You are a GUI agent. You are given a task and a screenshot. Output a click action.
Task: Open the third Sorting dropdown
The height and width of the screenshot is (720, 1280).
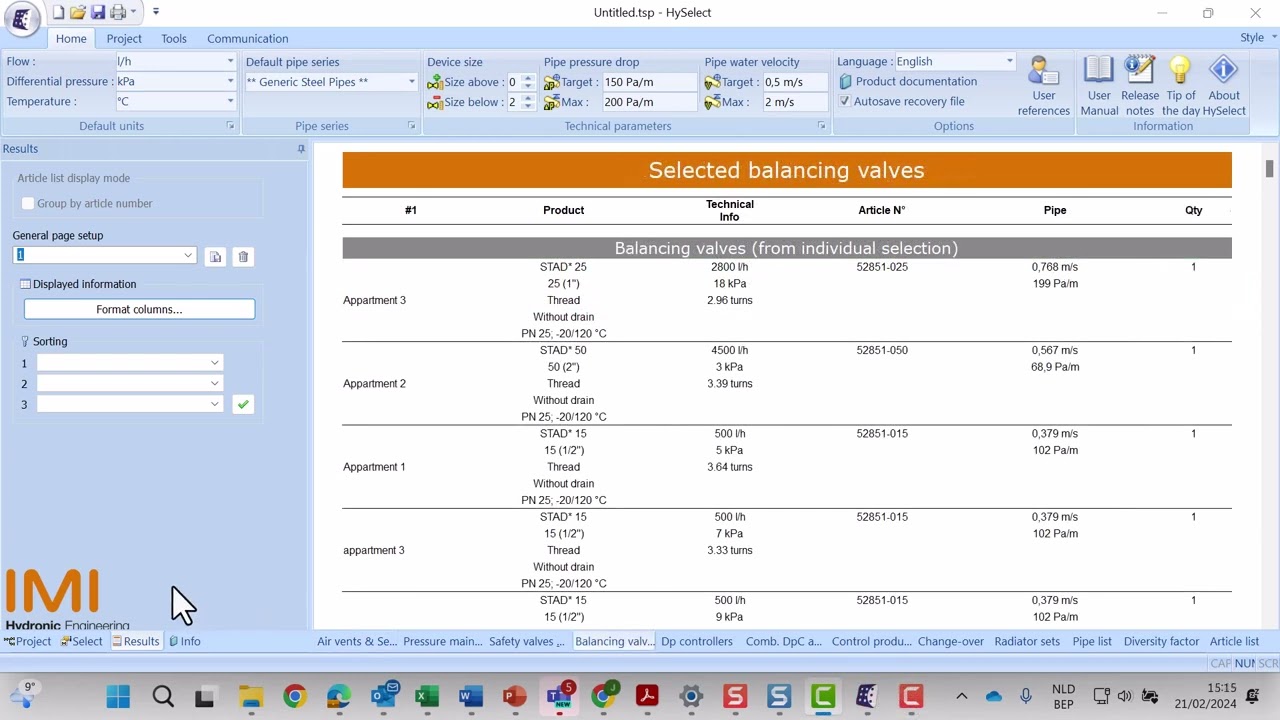[x=214, y=405]
